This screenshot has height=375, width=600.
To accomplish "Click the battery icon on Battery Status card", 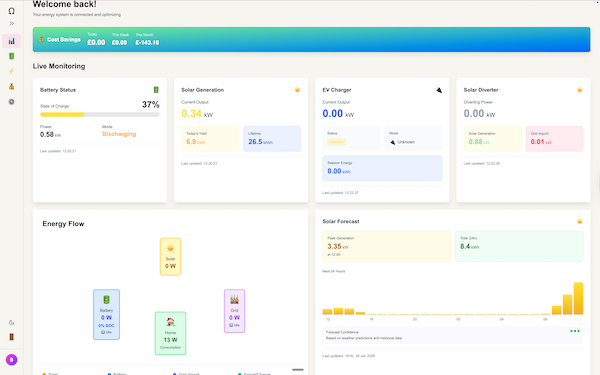I will click(156, 90).
